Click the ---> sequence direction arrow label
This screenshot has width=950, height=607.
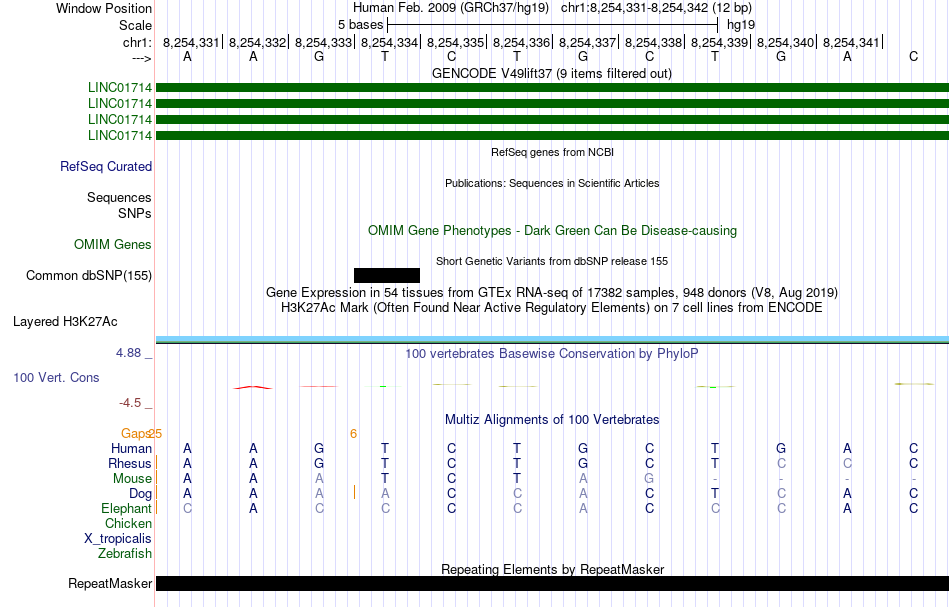141,58
